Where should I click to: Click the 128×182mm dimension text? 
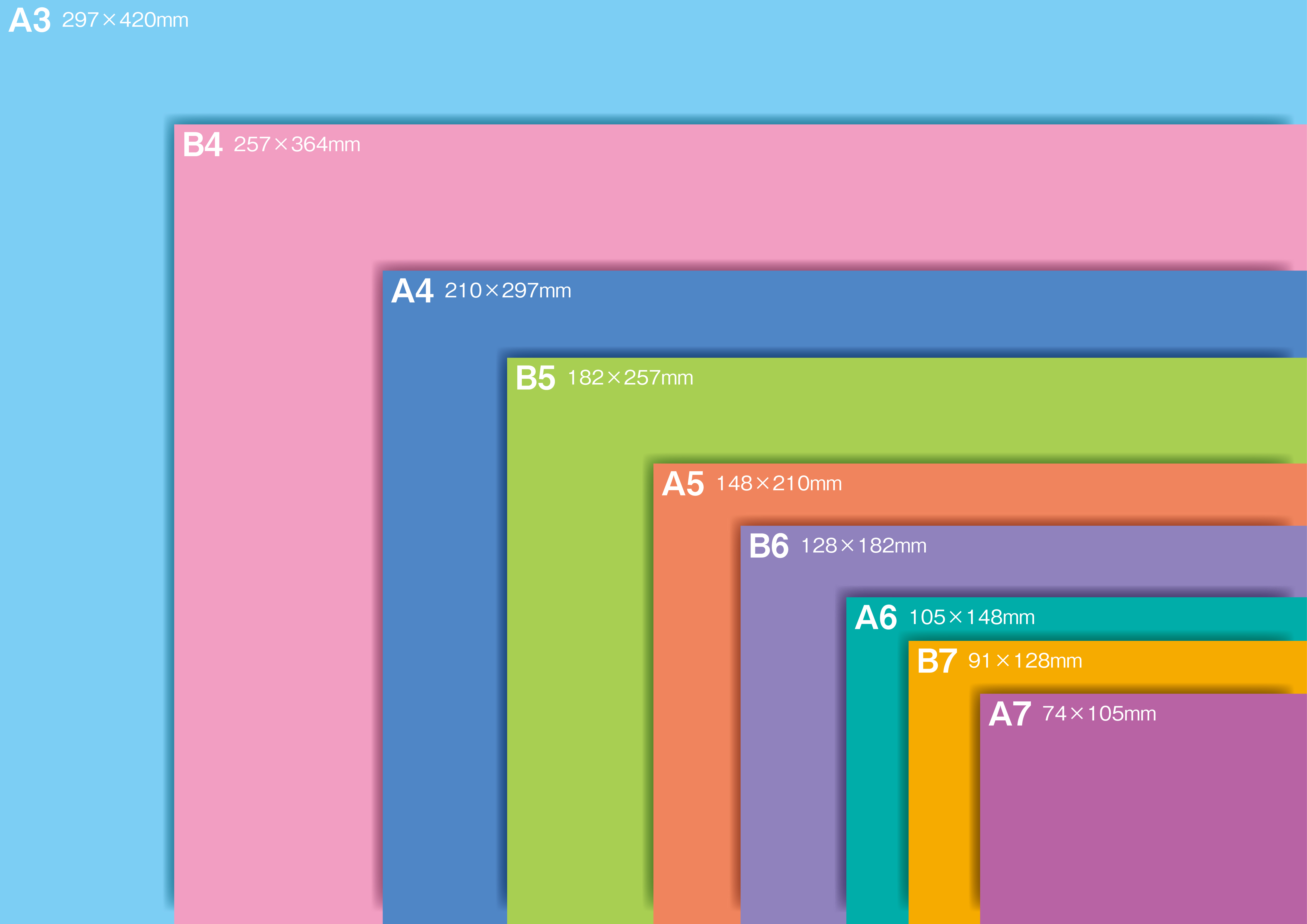[x=864, y=546]
